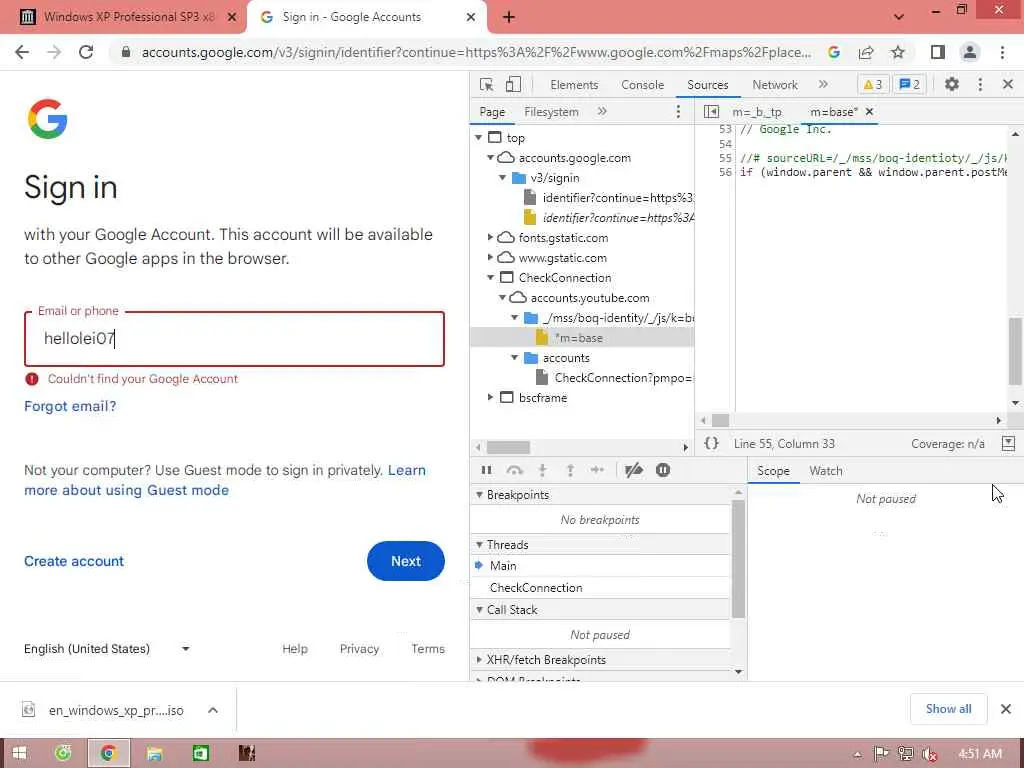
Task: Click Google icon in address bar
Action: [x=834, y=52]
